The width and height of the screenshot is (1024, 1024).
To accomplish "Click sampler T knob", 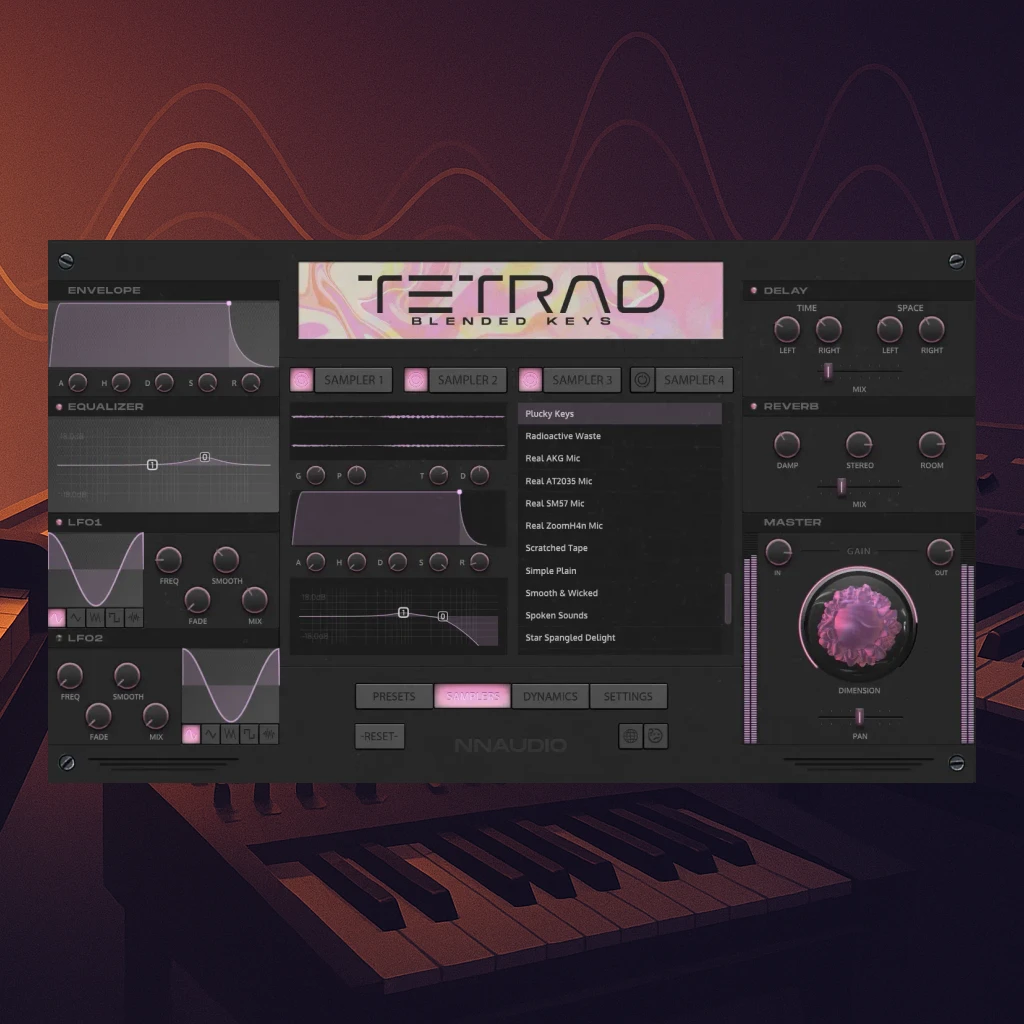I will tap(438, 475).
